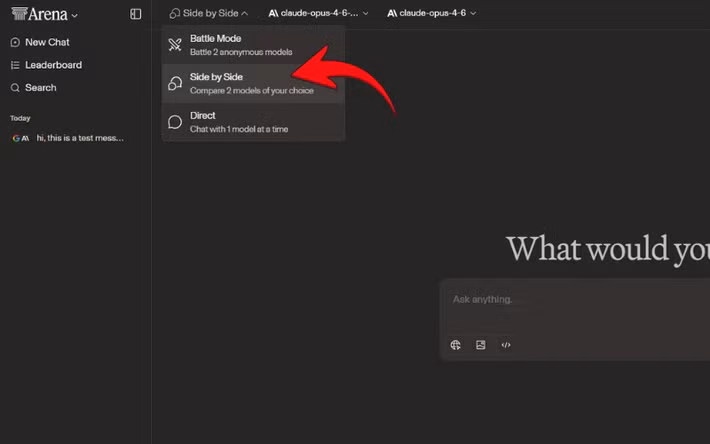Click the code brackets icon
Screen dimensions: 710x444
tap(506, 345)
